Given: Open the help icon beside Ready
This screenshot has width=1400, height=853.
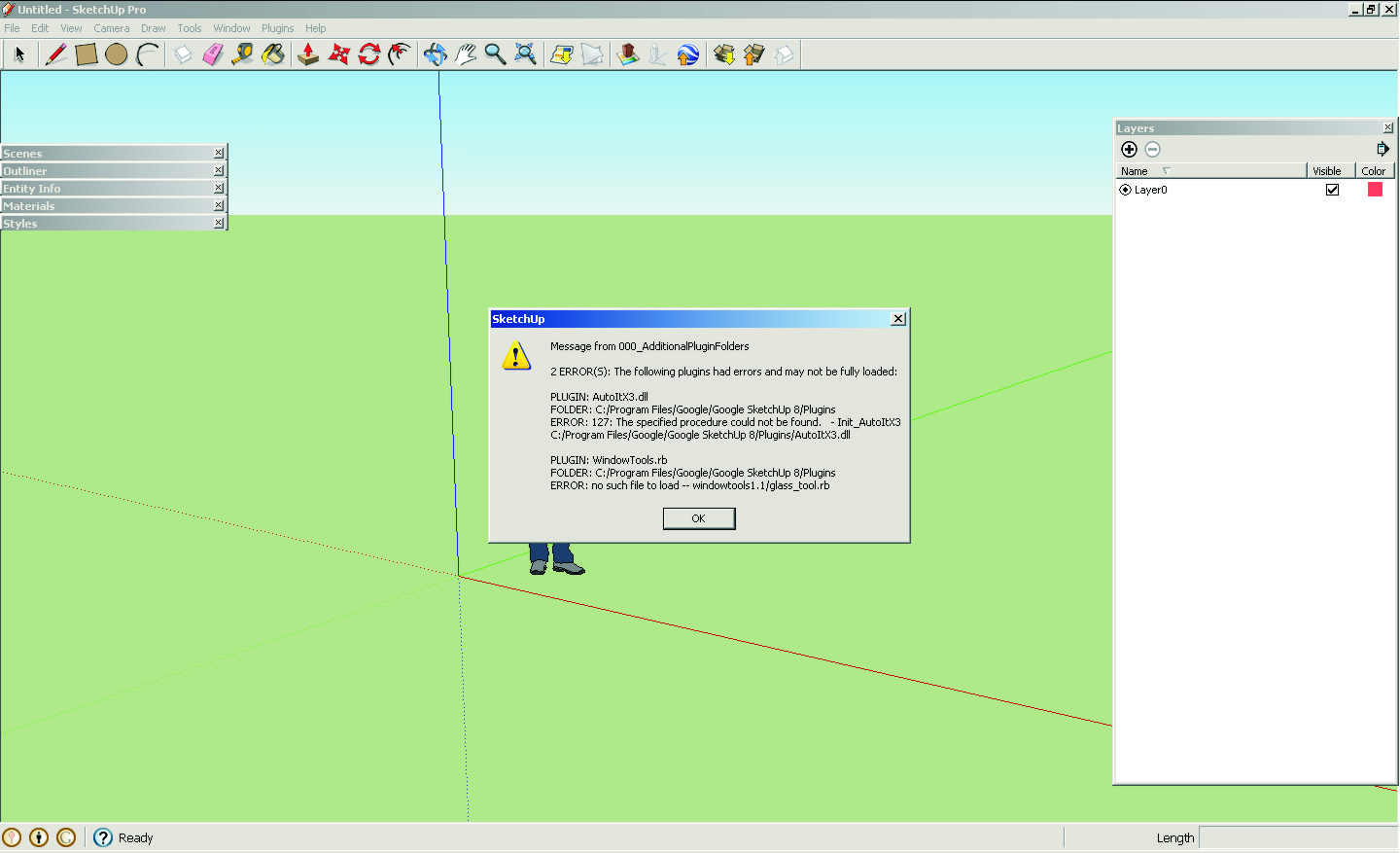Looking at the screenshot, I should coord(103,837).
